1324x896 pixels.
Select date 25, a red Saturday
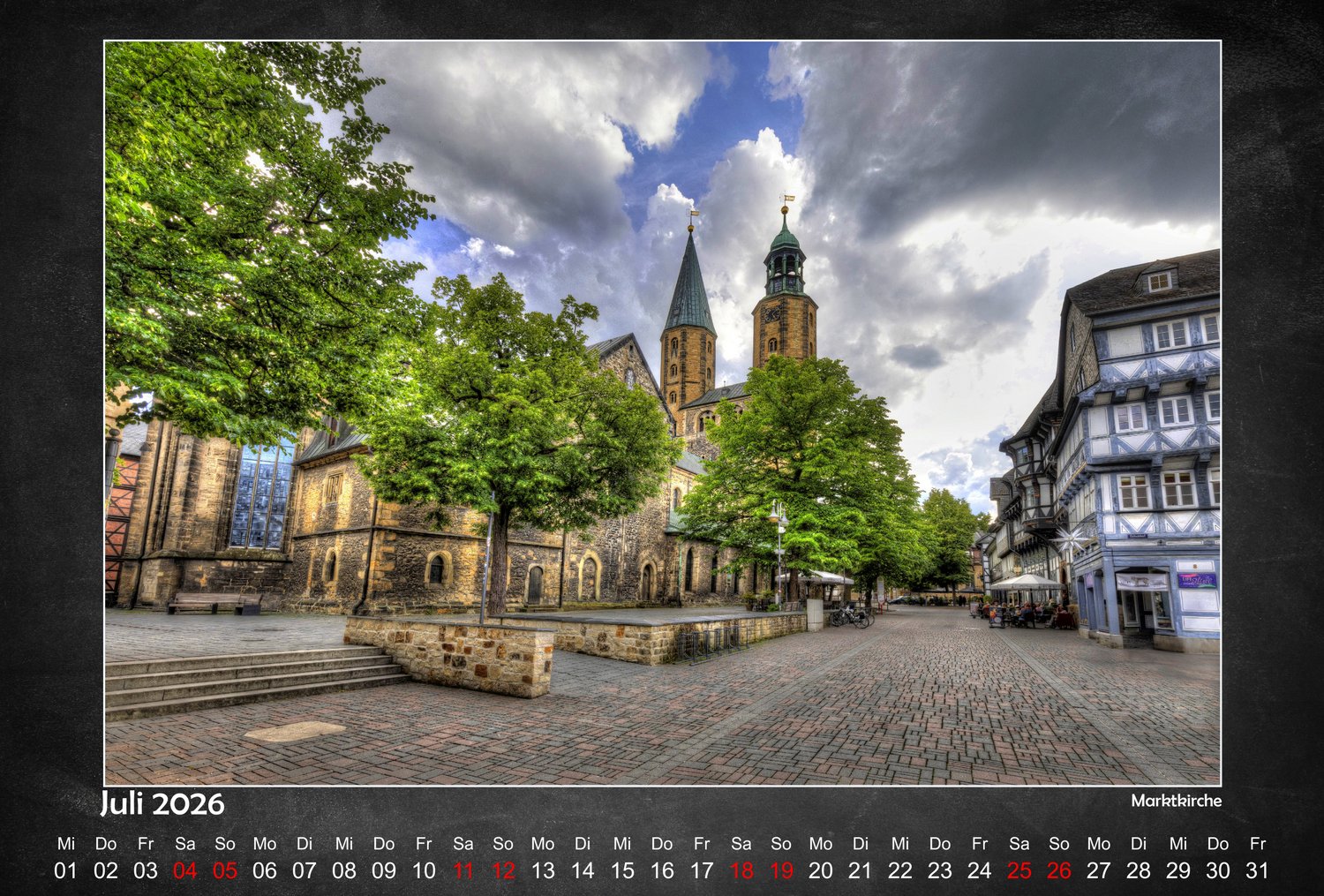pyautogui.click(x=1019, y=870)
